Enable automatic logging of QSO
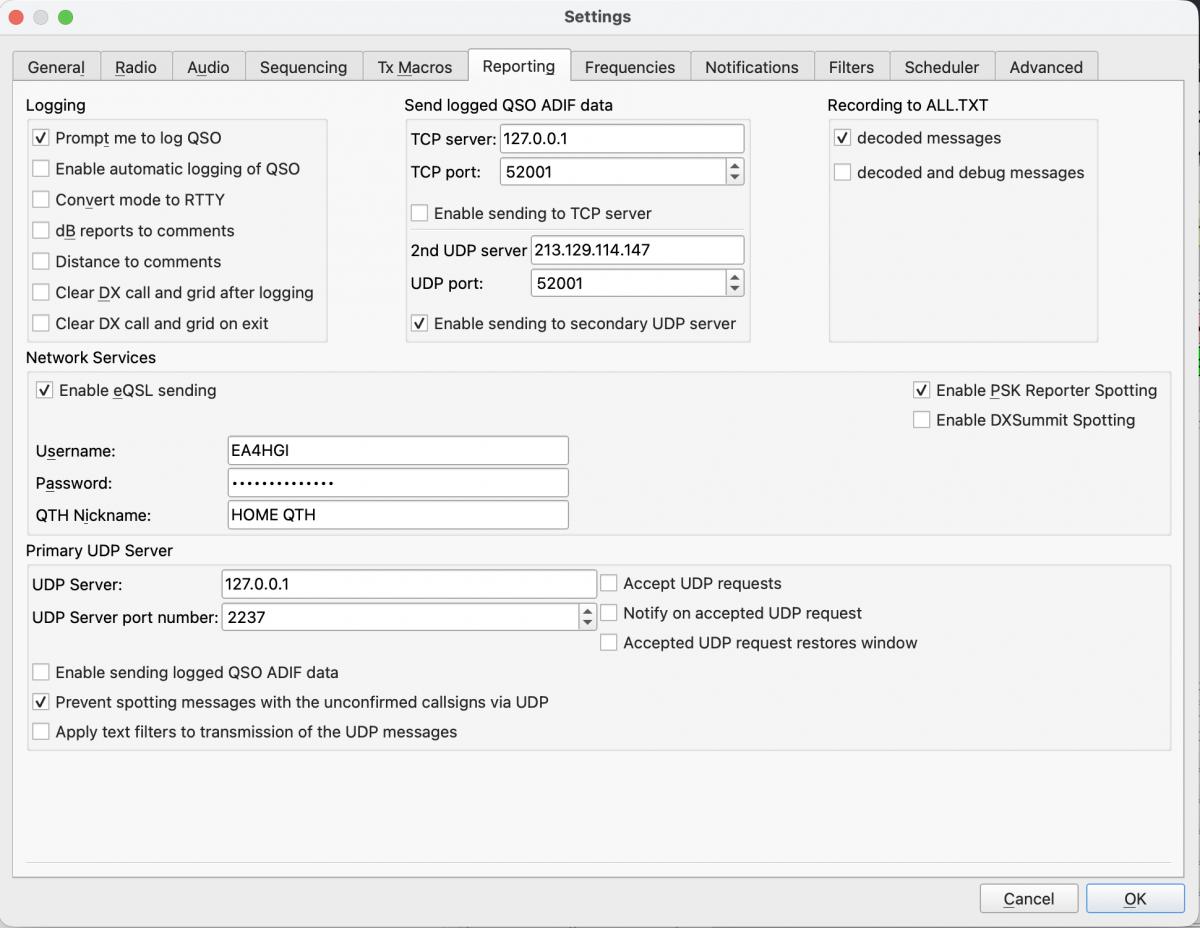 [x=41, y=169]
